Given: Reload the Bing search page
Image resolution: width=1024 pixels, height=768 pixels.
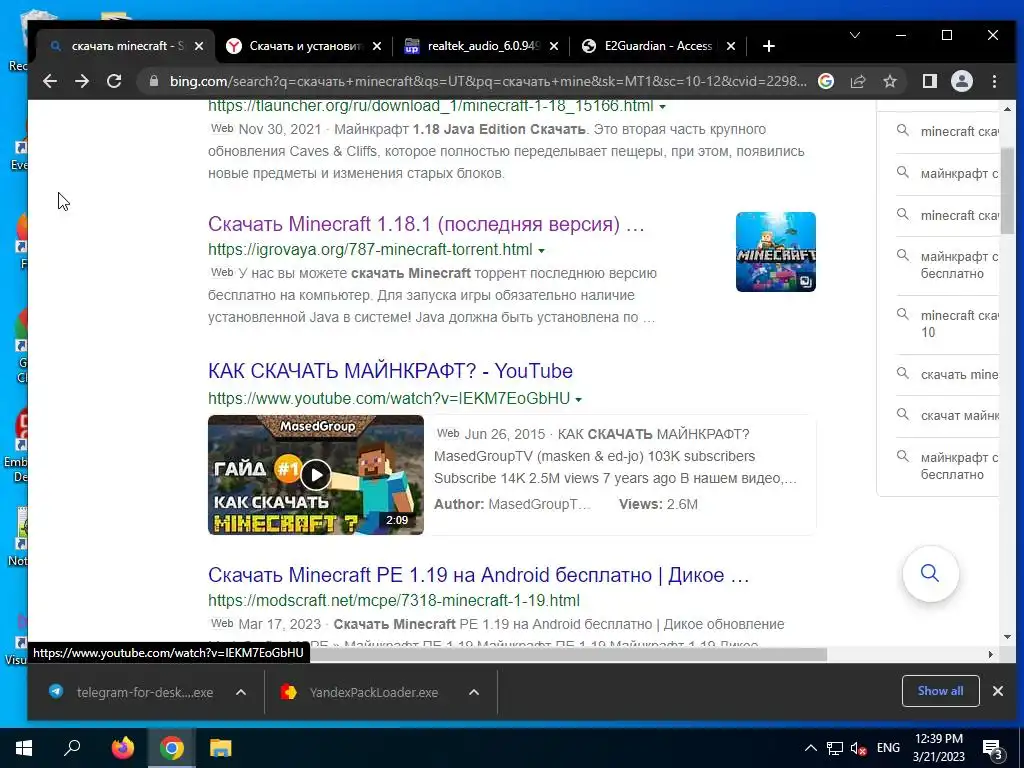Looking at the screenshot, I should pos(114,81).
